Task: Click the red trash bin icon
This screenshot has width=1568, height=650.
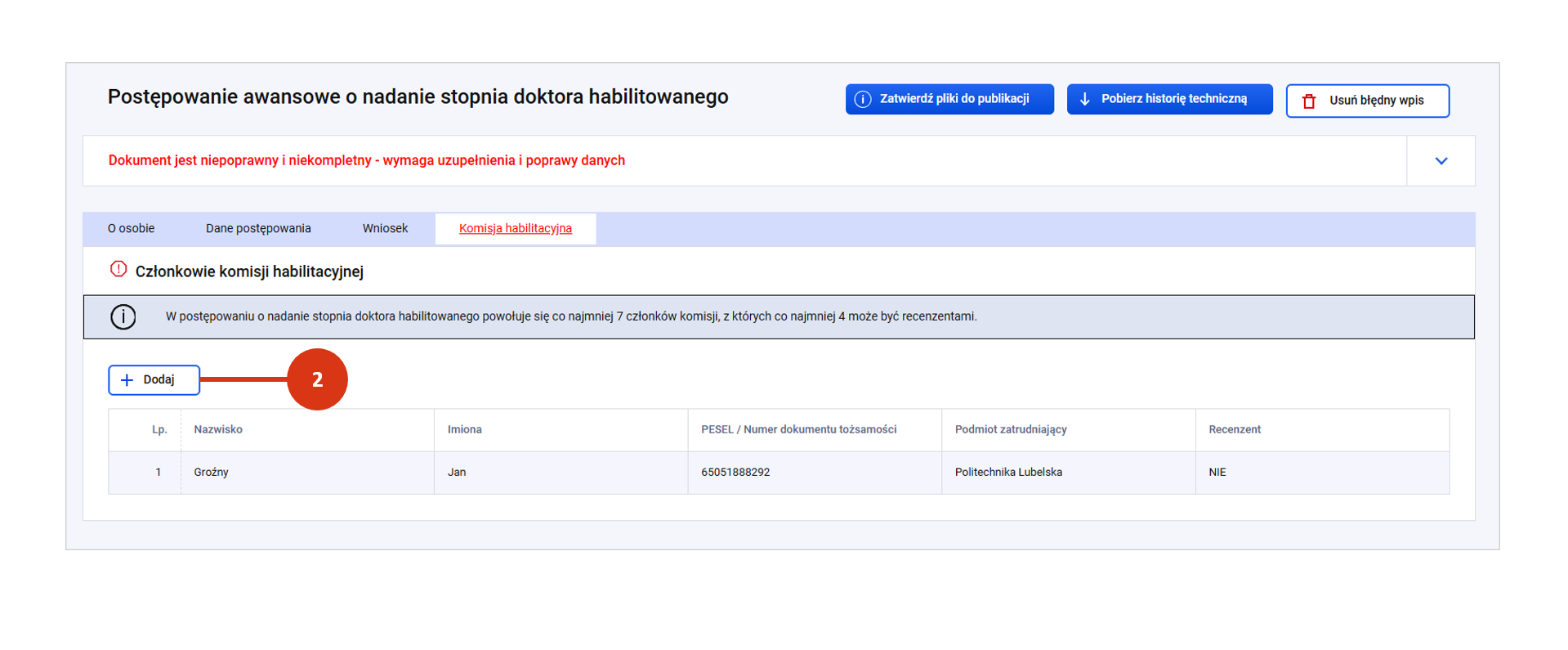Action: (x=1309, y=101)
